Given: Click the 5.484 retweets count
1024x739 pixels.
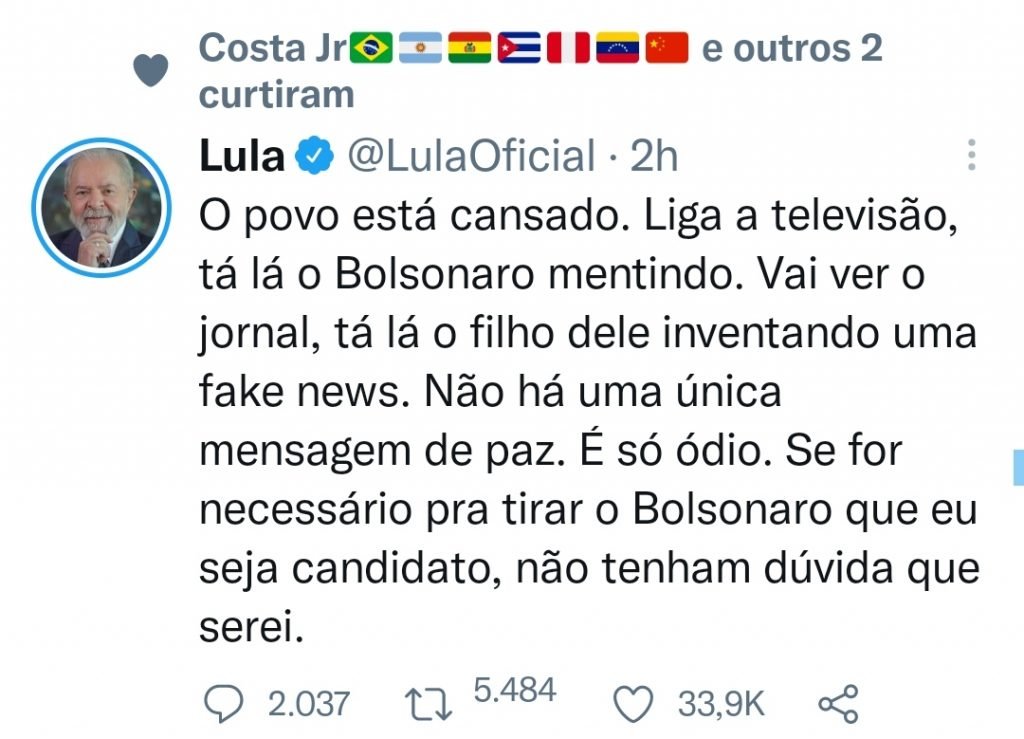Looking at the screenshot, I should click(x=514, y=691).
